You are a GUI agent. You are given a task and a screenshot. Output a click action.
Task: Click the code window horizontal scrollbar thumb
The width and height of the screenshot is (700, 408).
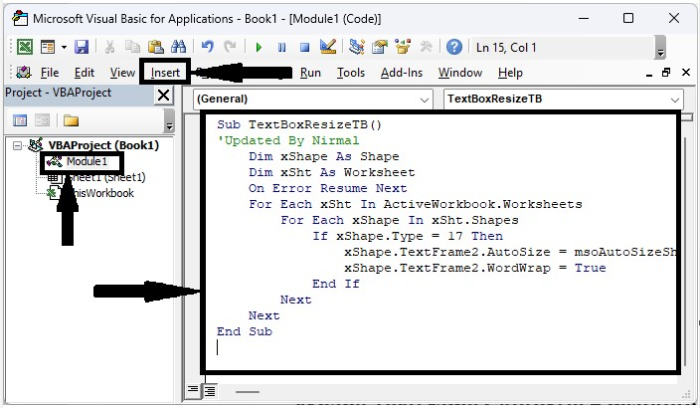click(x=247, y=392)
